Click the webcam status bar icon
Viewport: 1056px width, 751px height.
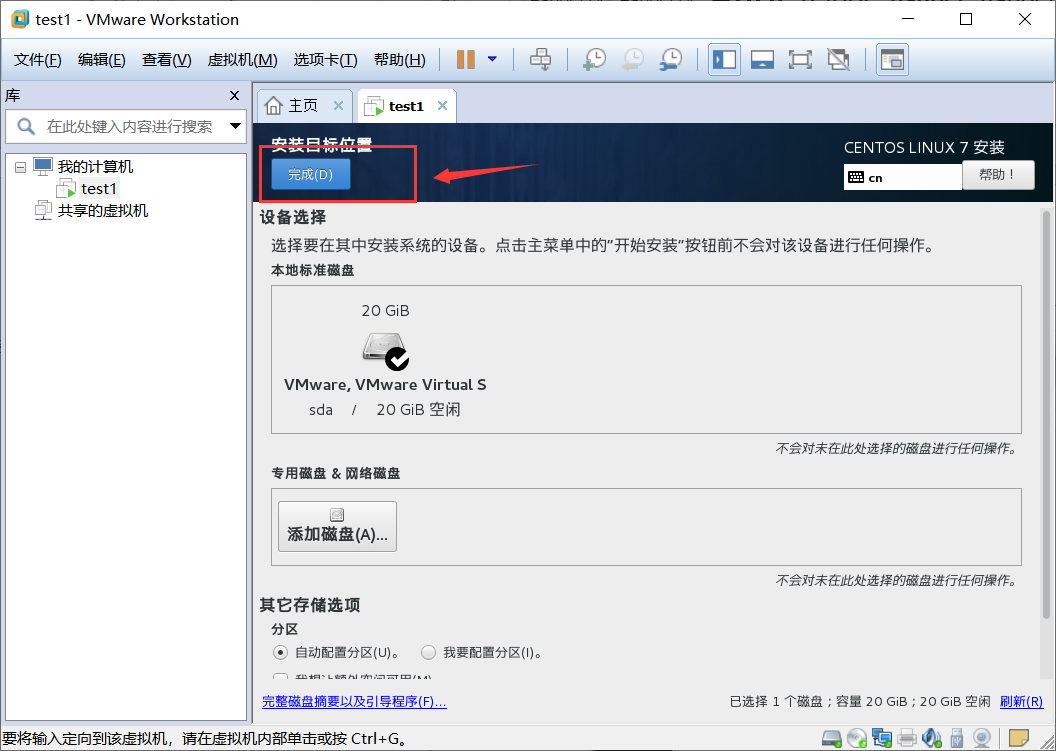tap(982, 739)
